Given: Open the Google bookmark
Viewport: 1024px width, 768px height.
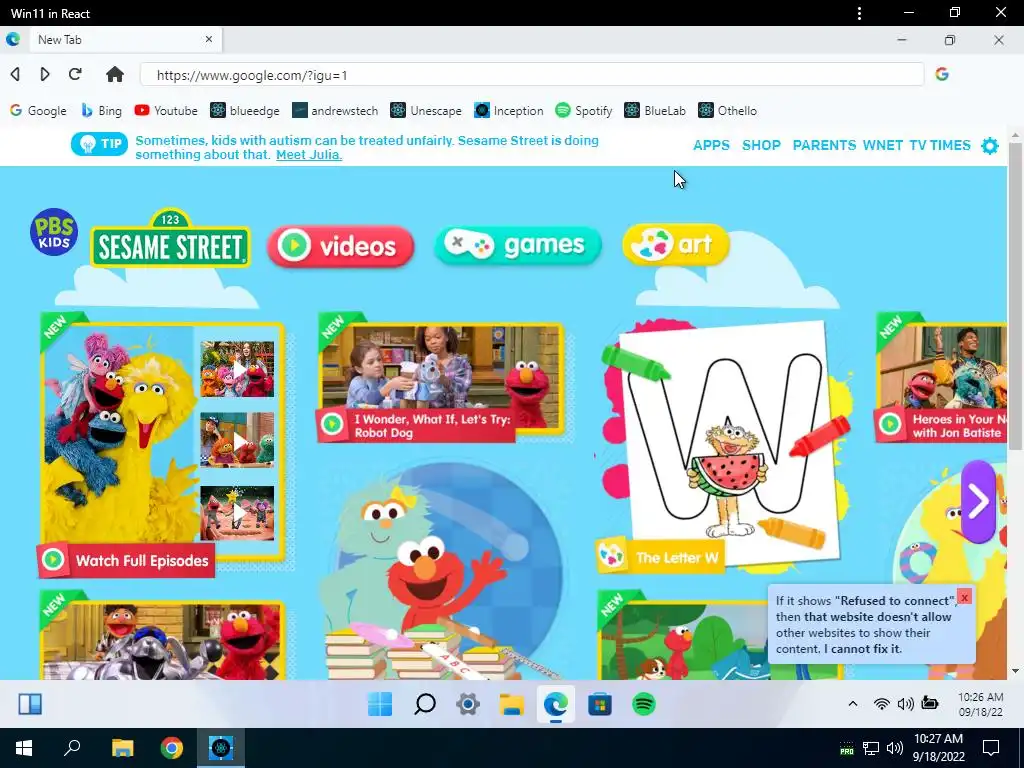Looking at the screenshot, I should [39, 110].
